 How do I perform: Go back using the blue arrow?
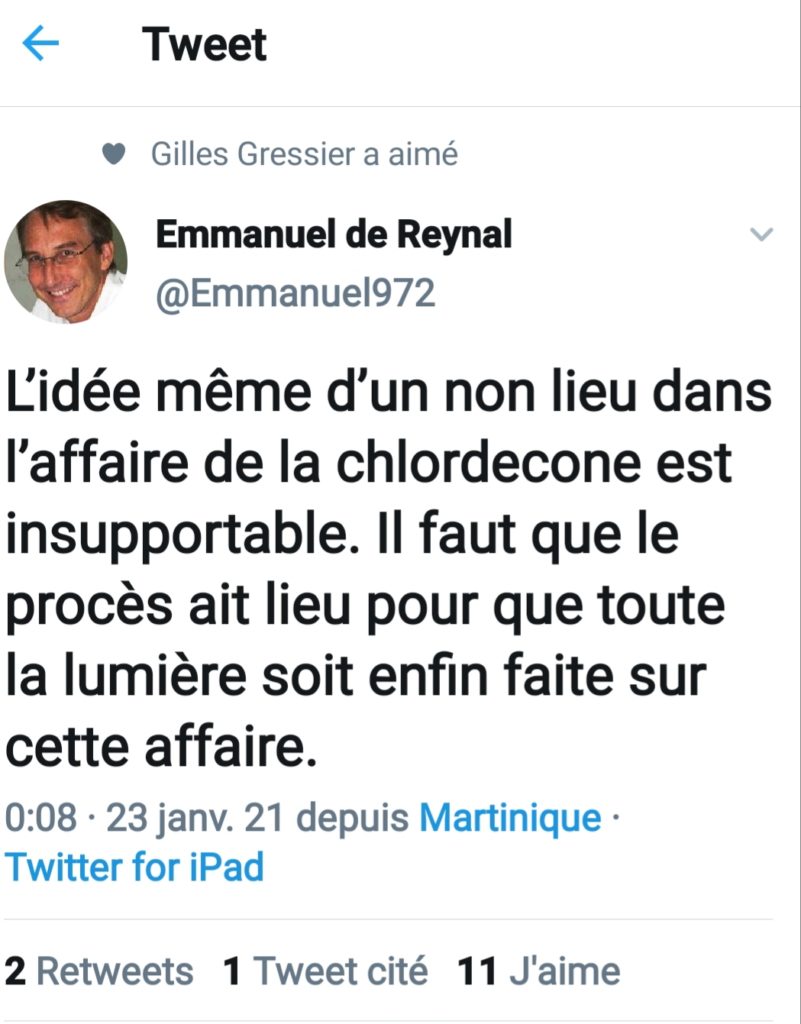tap(40, 43)
